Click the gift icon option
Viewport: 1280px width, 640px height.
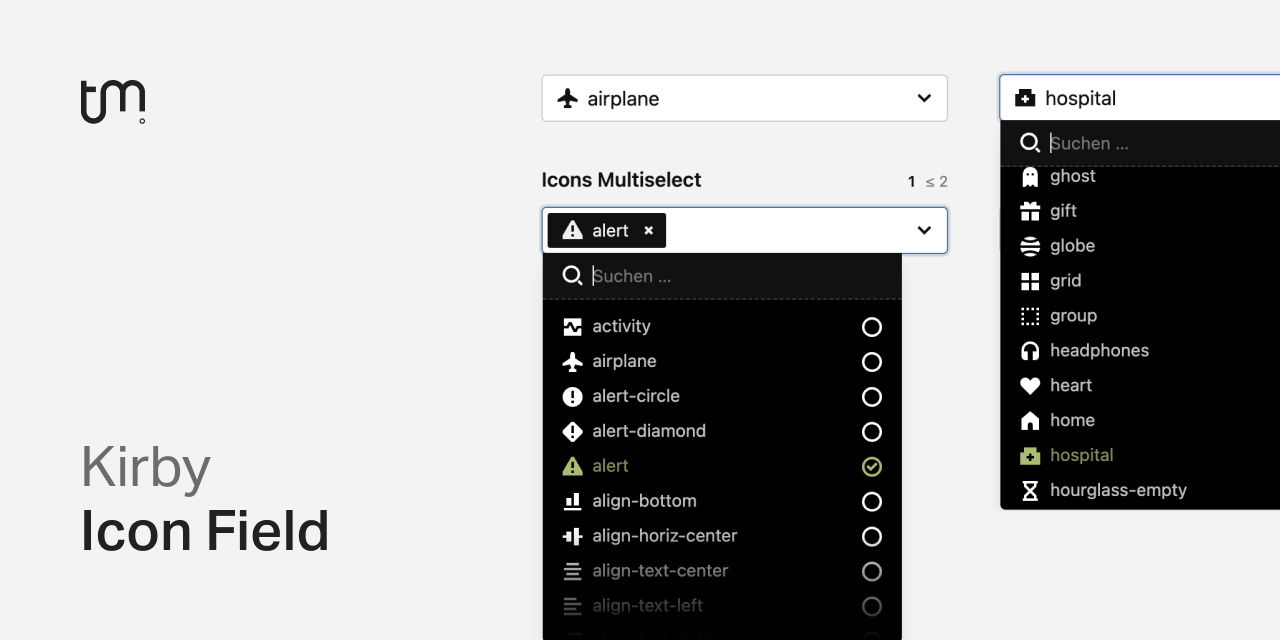[x=1063, y=211]
